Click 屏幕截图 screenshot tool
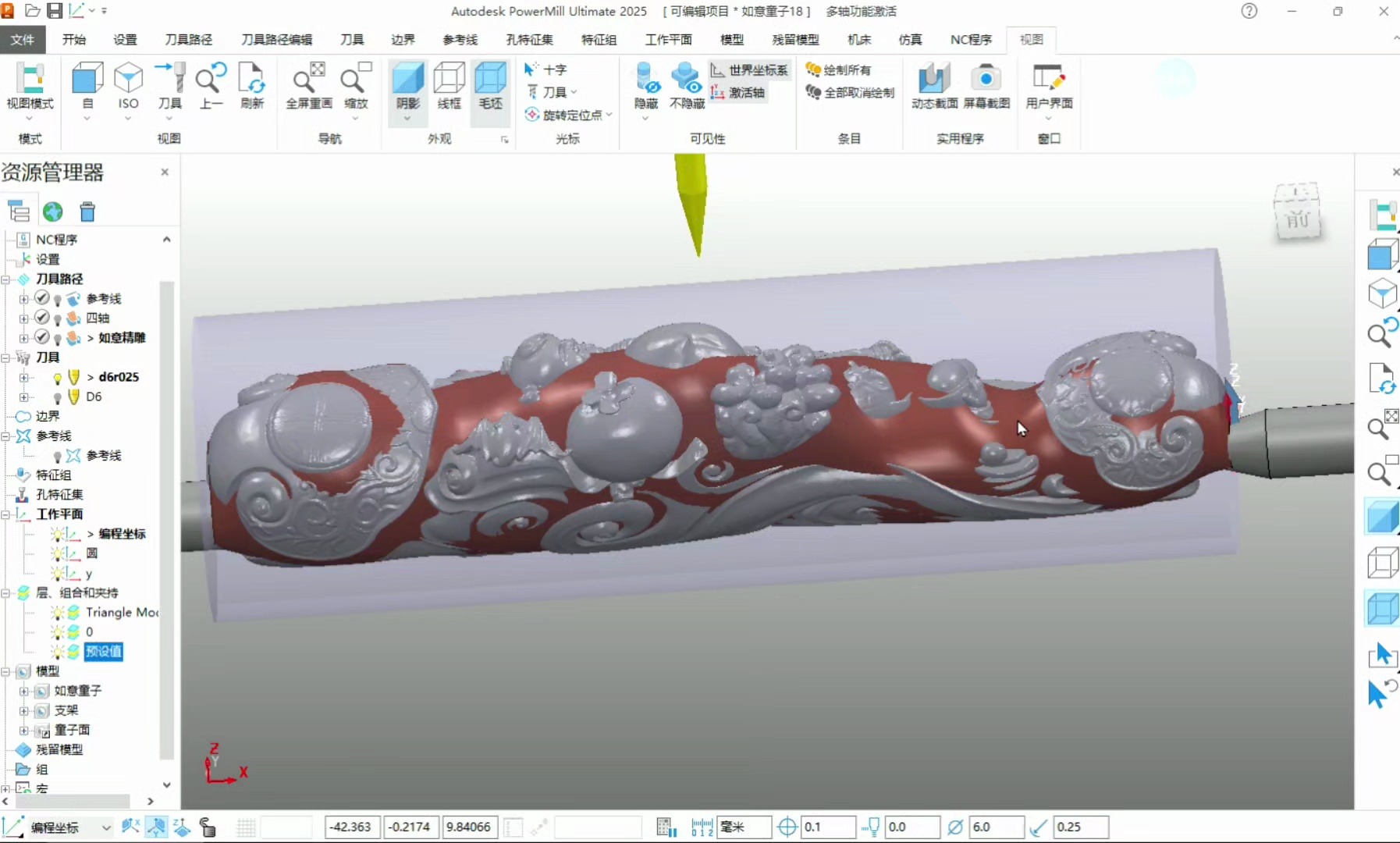 986,86
